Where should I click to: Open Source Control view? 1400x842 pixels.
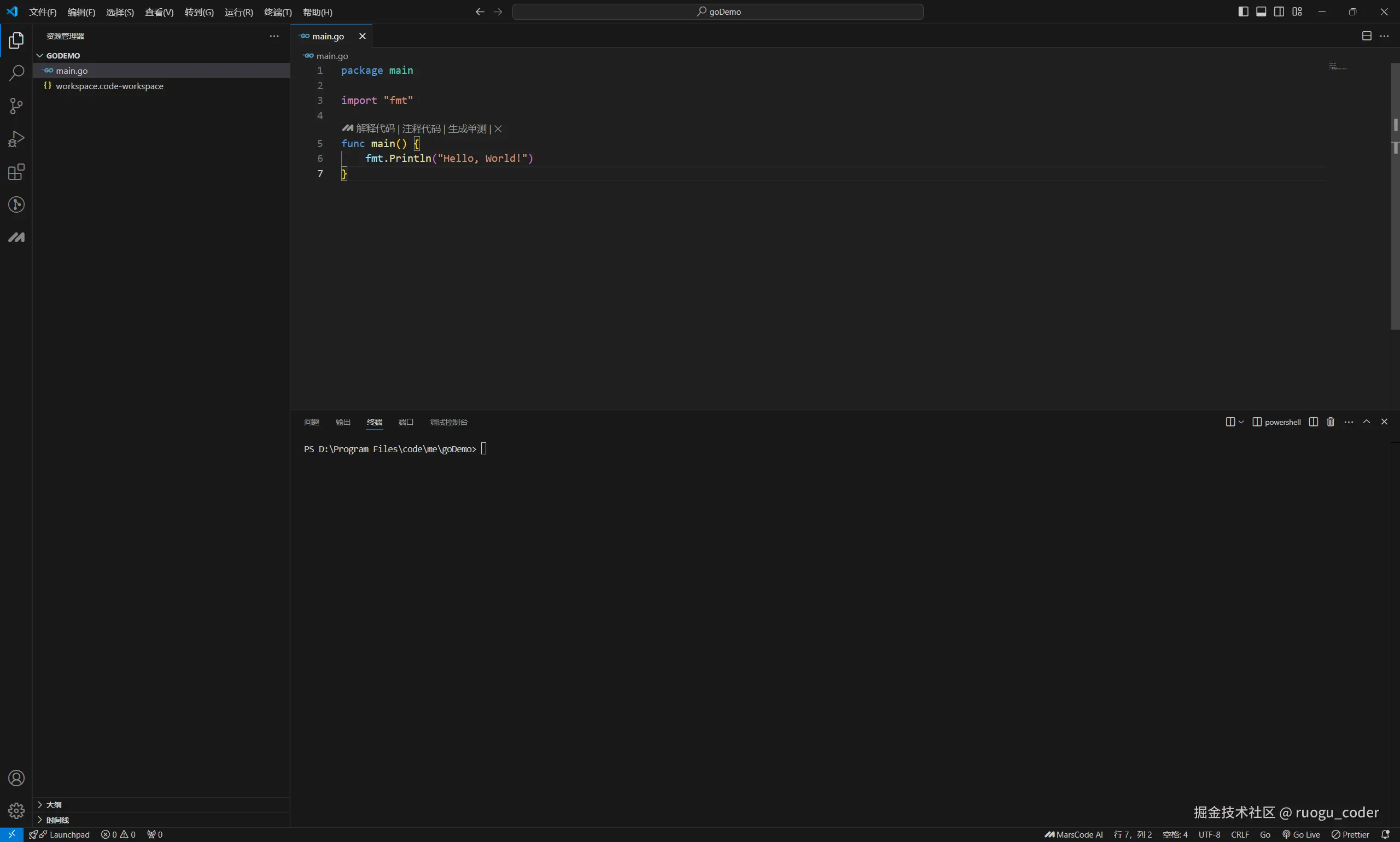click(x=16, y=106)
